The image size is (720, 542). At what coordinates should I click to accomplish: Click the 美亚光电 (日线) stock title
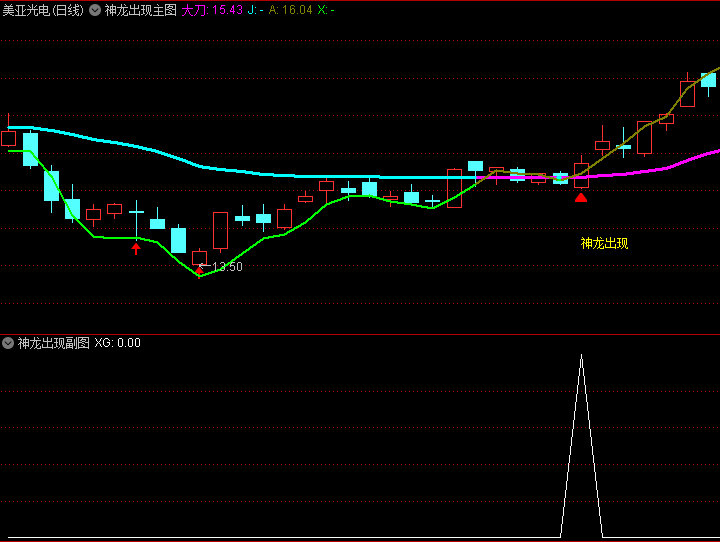pos(43,10)
